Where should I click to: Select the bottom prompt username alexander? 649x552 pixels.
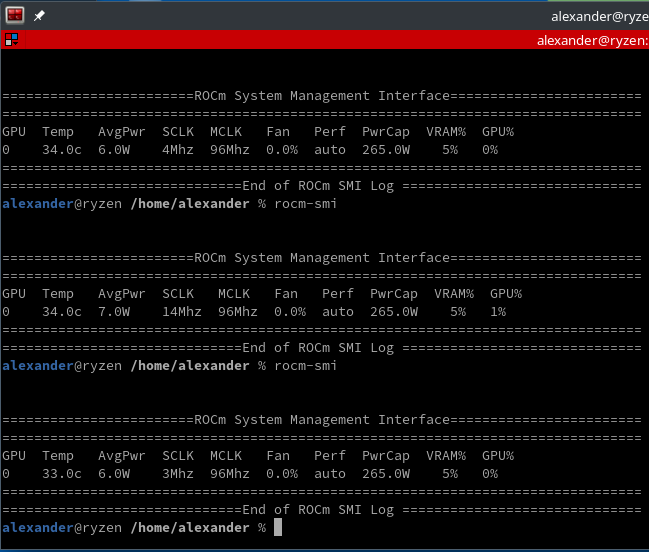[38, 528]
